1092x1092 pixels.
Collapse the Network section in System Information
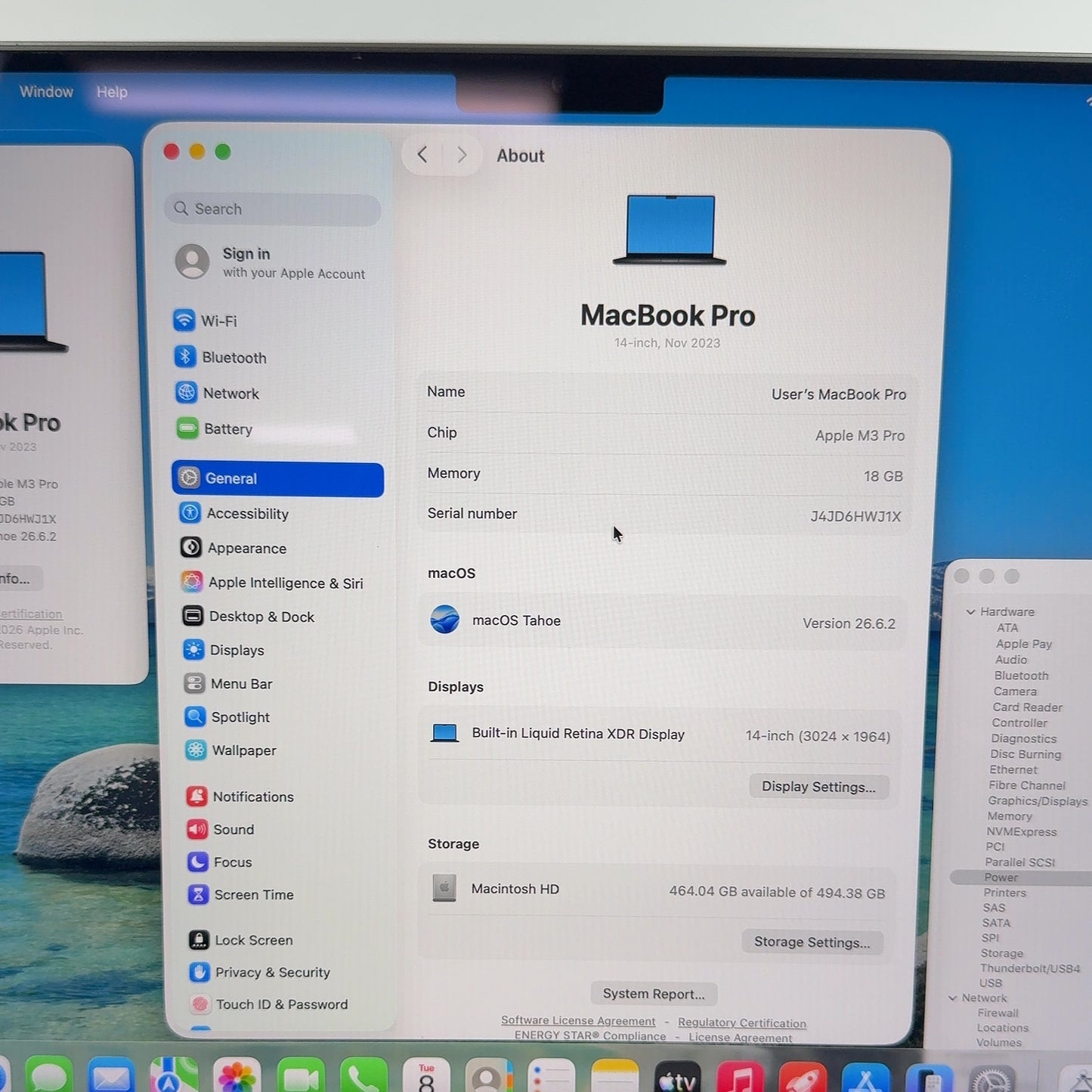952,998
